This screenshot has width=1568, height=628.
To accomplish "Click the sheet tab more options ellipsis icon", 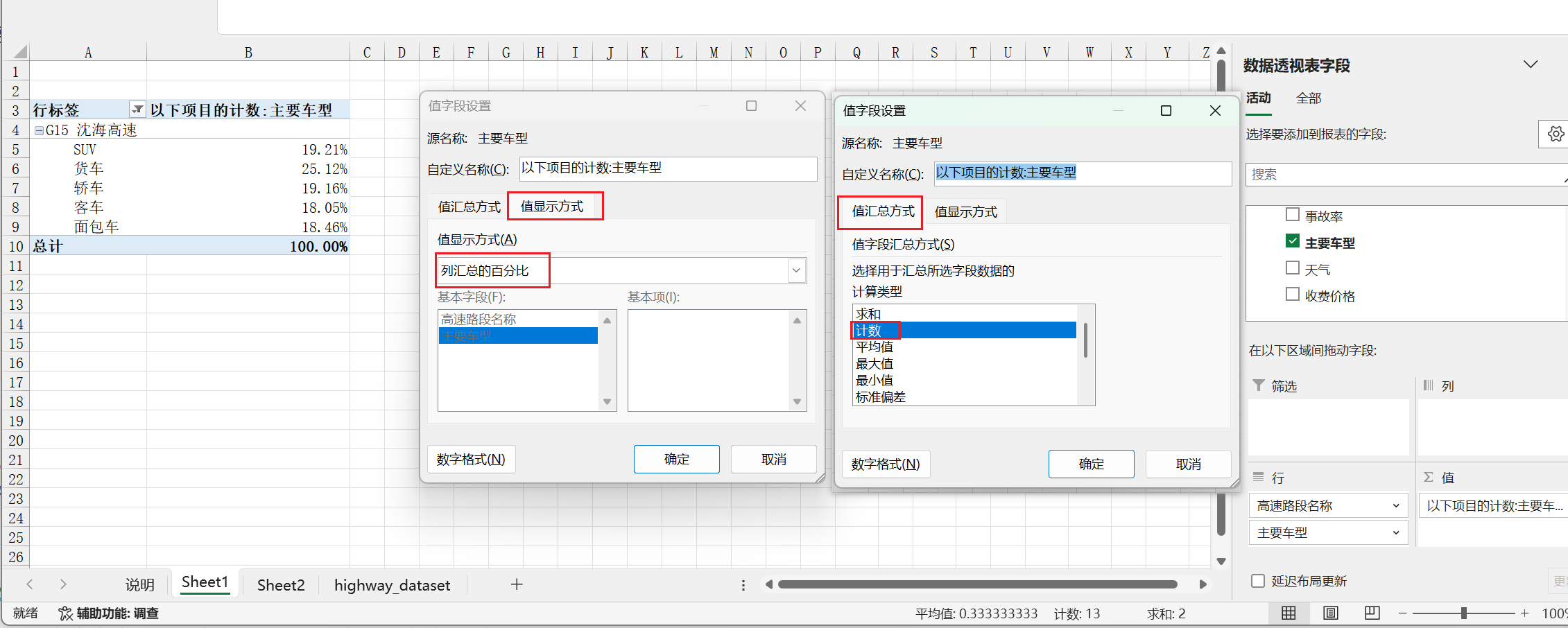I will tap(743, 584).
